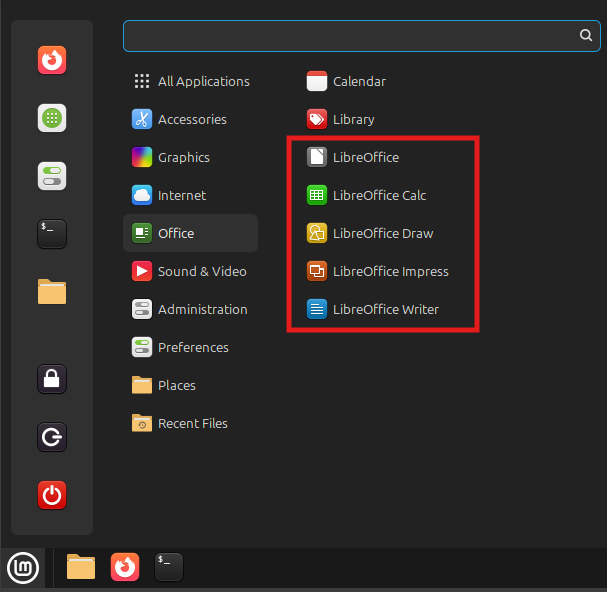Click the All Applications grid icon
The width and height of the screenshot is (607, 592).
click(x=142, y=81)
